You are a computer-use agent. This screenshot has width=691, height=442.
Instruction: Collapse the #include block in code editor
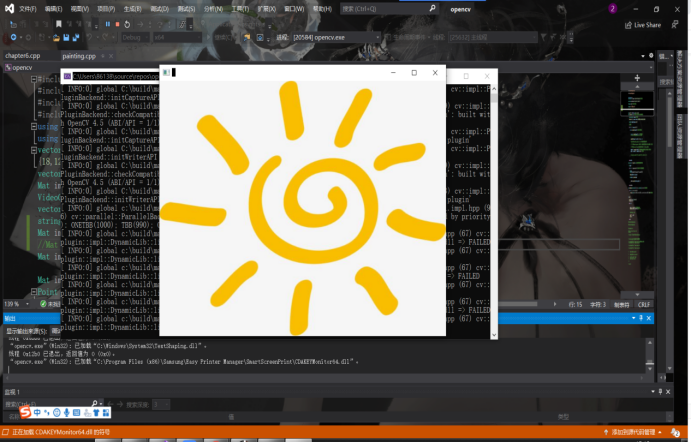pyautogui.click(x=33, y=79)
